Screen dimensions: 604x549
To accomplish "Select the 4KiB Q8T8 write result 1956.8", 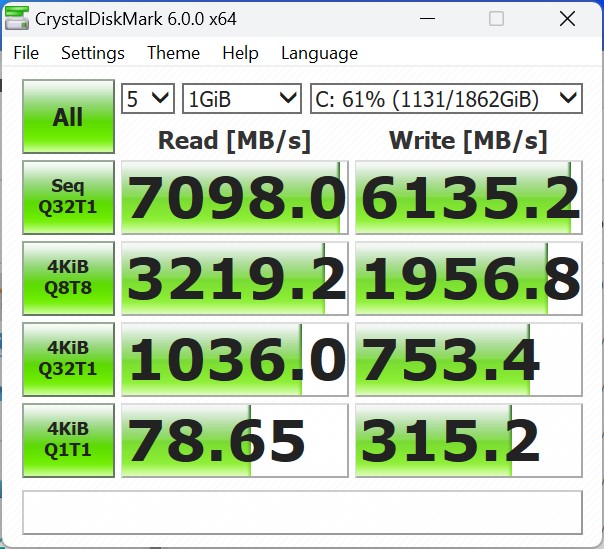I will click(x=468, y=278).
